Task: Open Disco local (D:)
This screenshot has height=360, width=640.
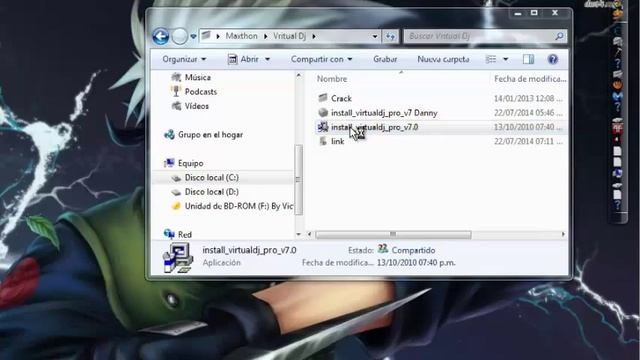Action: [211, 192]
